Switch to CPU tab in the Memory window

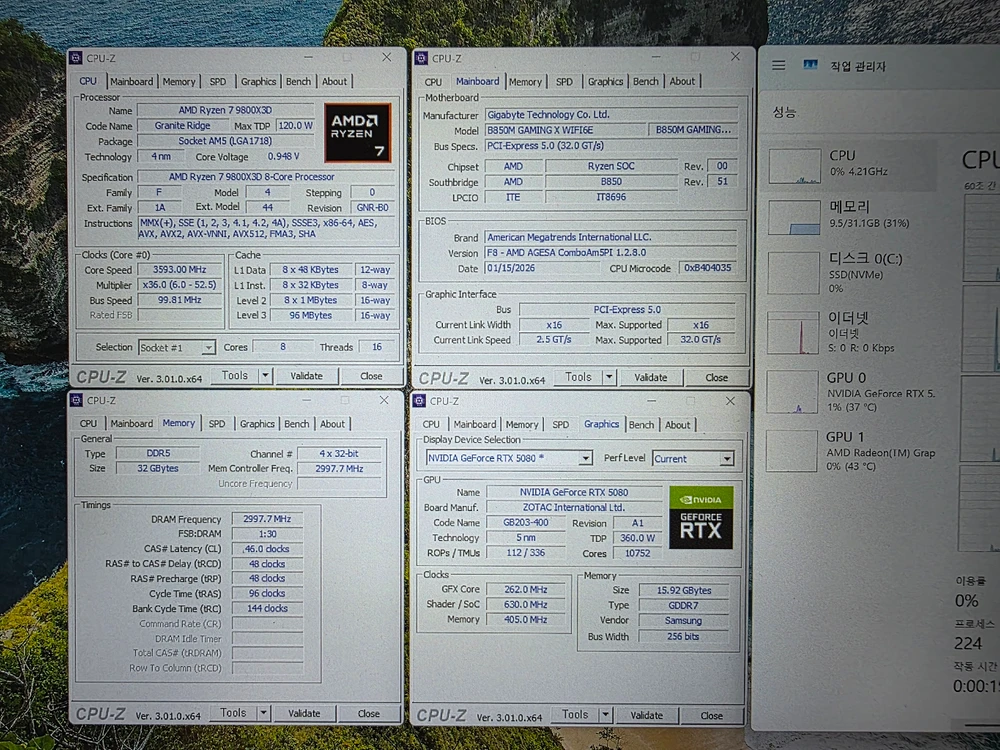point(88,424)
